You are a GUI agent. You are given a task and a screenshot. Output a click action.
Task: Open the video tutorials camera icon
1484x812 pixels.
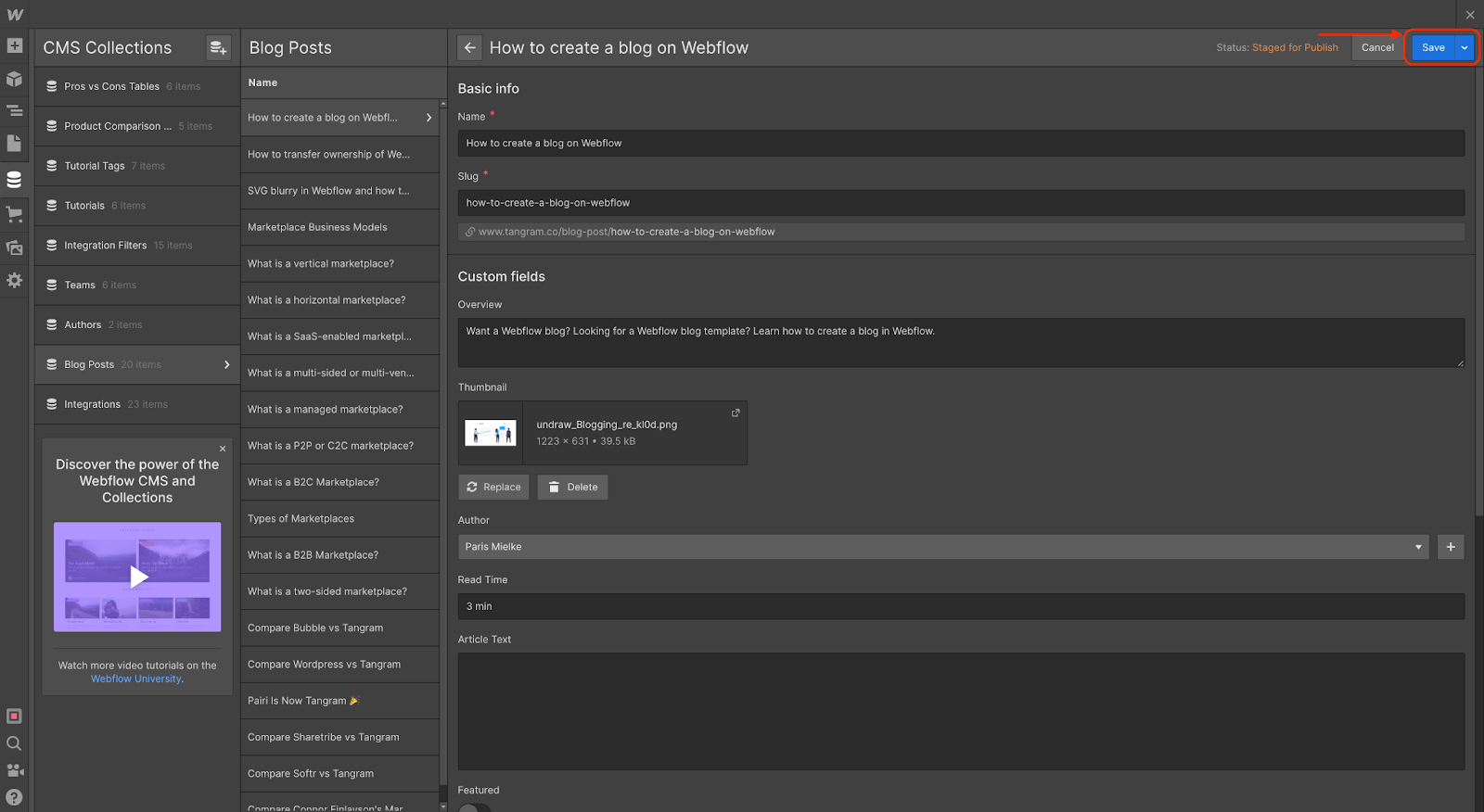click(x=14, y=770)
